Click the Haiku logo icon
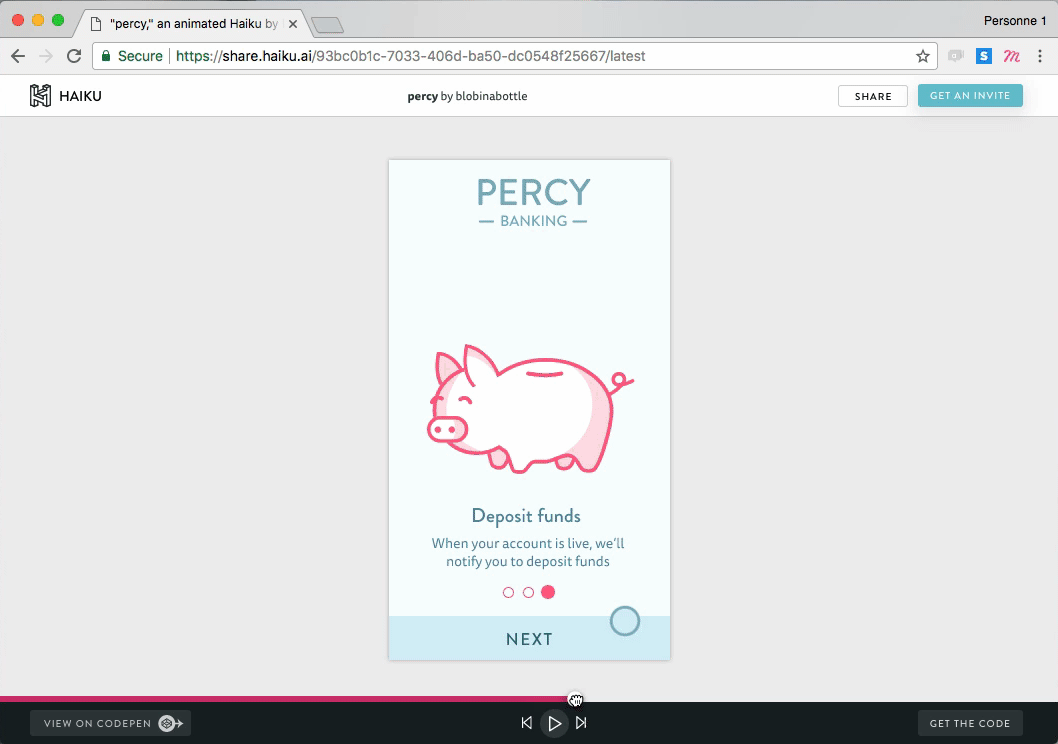The height and width of the screenshot is (744, 1058). 40,96
